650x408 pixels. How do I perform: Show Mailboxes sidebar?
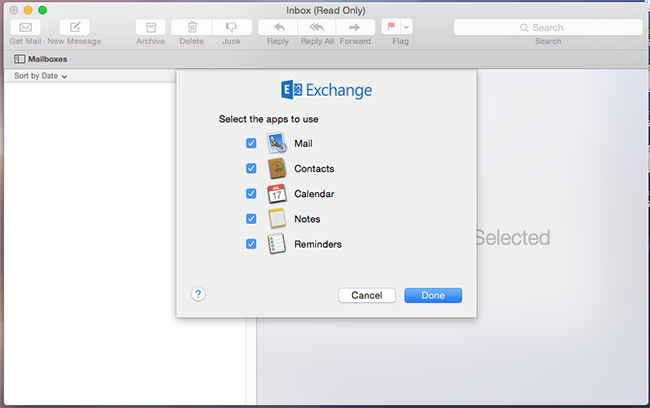(x=41, y=59)
